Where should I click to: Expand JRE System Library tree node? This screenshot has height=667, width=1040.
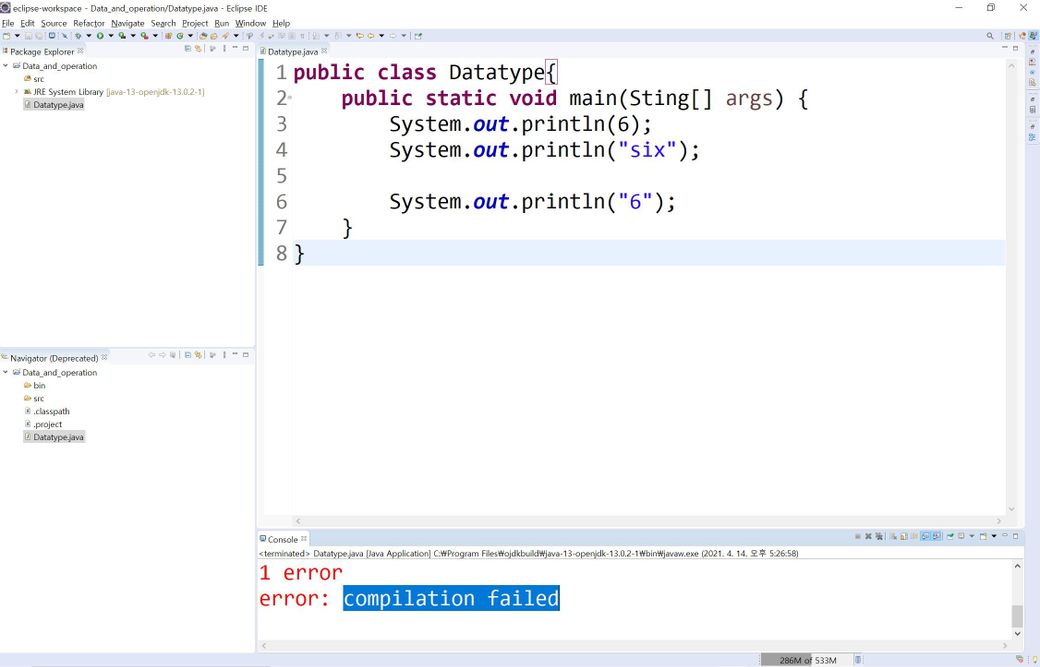point(17,92)
